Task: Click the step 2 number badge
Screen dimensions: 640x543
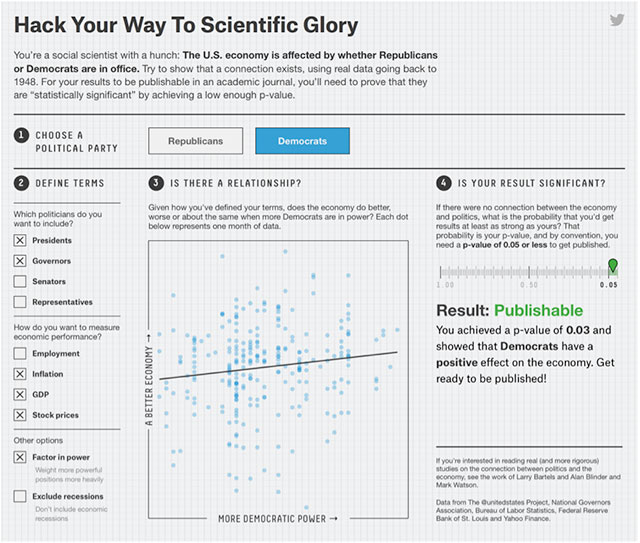Action: 21,183
